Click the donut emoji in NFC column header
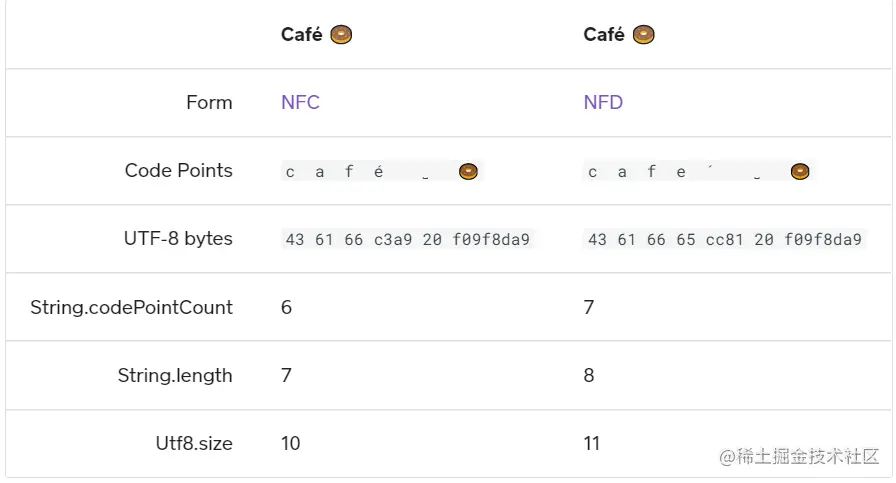 click(341, 35)
